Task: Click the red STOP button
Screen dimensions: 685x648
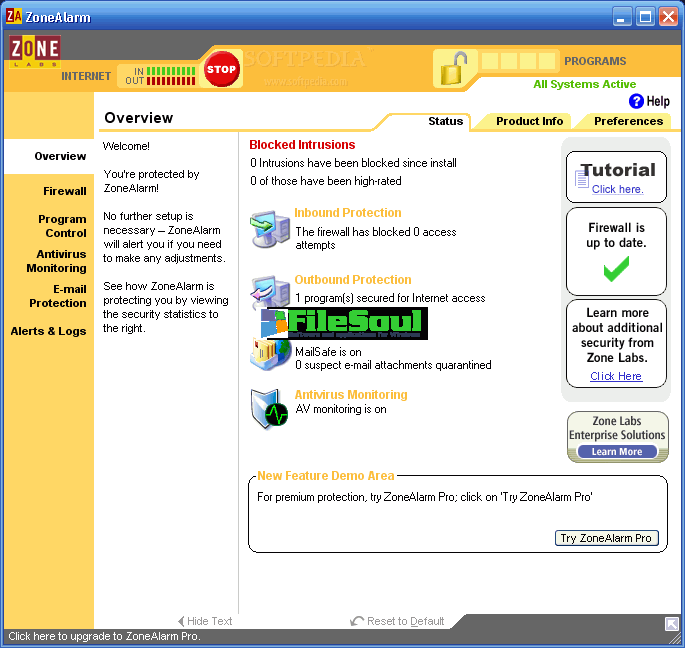Action: (x=221, y=69)
